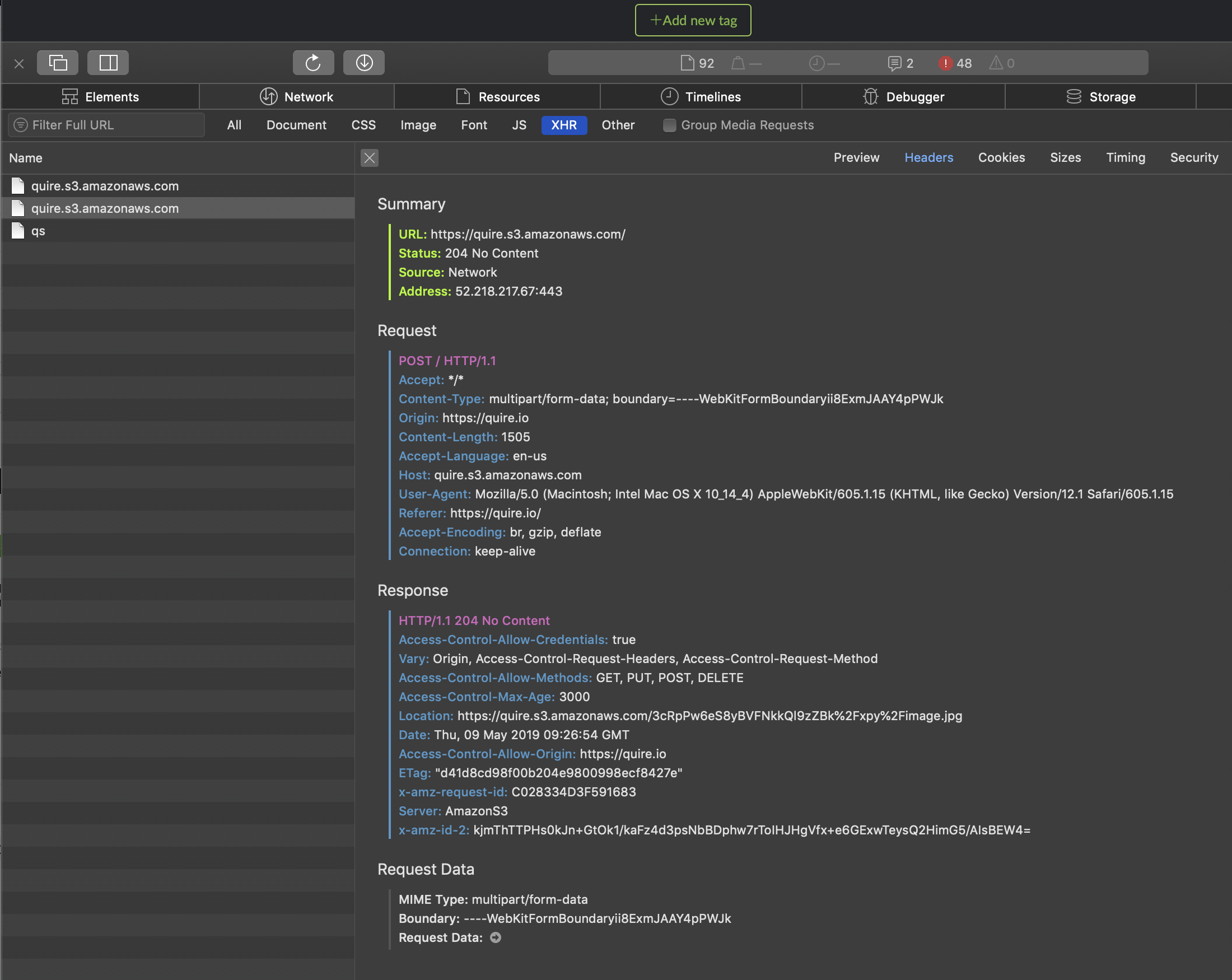Image resolution: width=1232 pixels, height=980 pixels.
Task: Click the file icon beside qs
Action: click(x=18, y=231)
